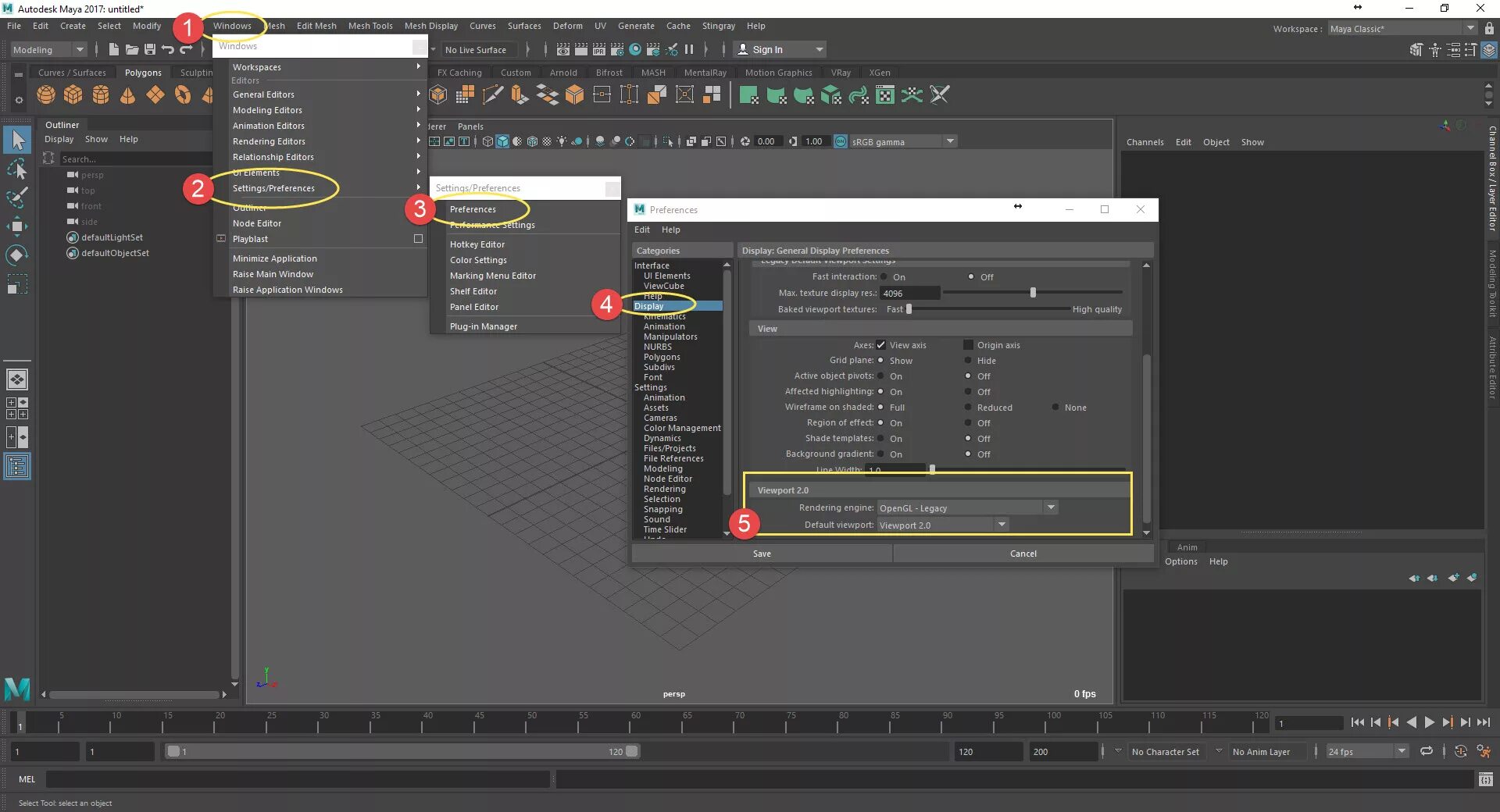The width and height of the screenshot is (1500, 812).
Task: Toggle the Playblast option box
Action: pos(418,239)
